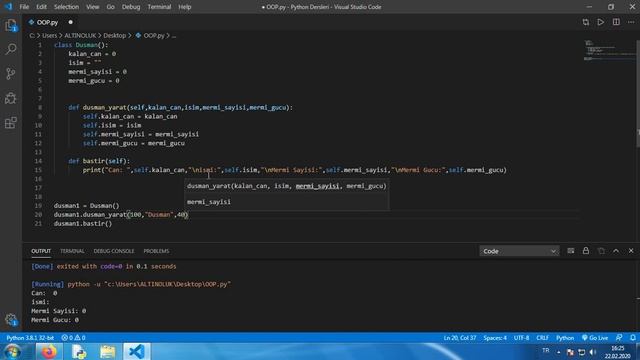Viewport: 640px width, 360px height.
Task: Clear the output panel
Action: point(571,251)
